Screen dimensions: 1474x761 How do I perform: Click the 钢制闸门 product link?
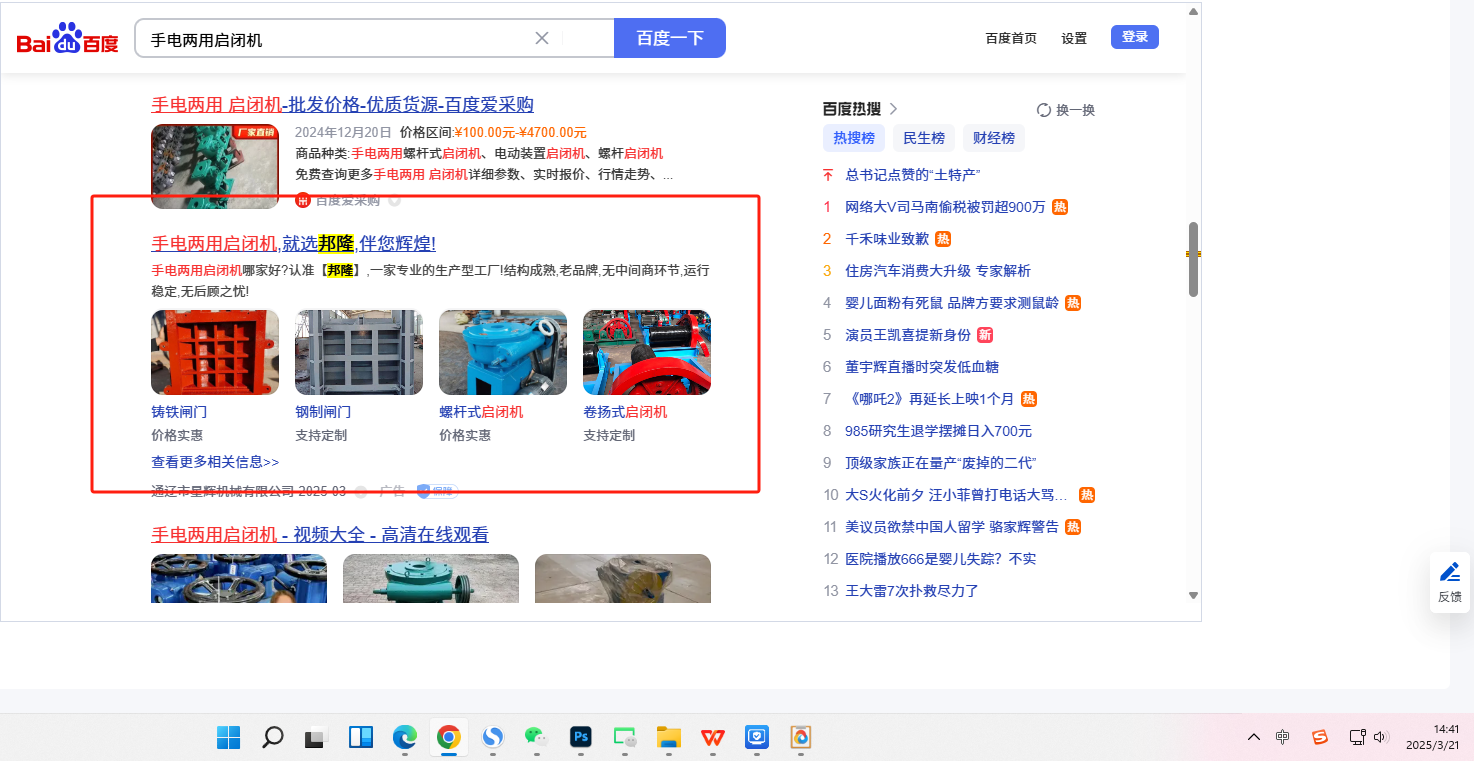coord(323,412)
